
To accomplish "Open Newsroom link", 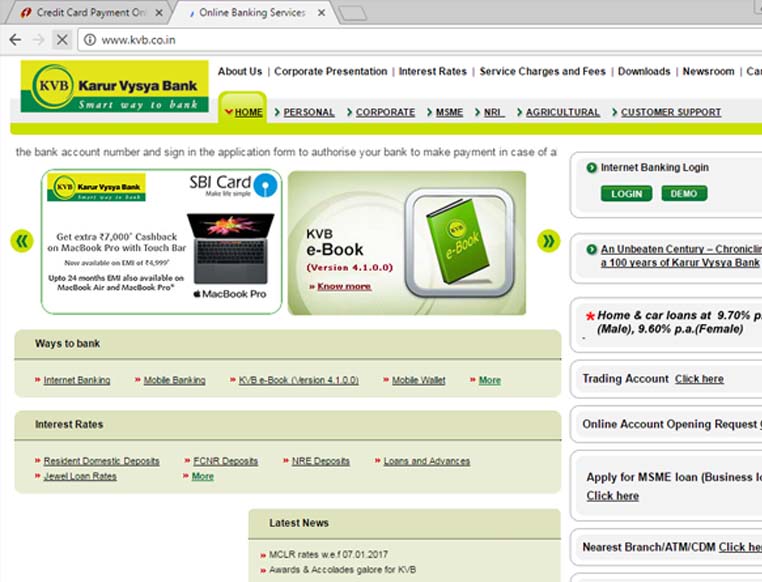I will pos(709,71).
